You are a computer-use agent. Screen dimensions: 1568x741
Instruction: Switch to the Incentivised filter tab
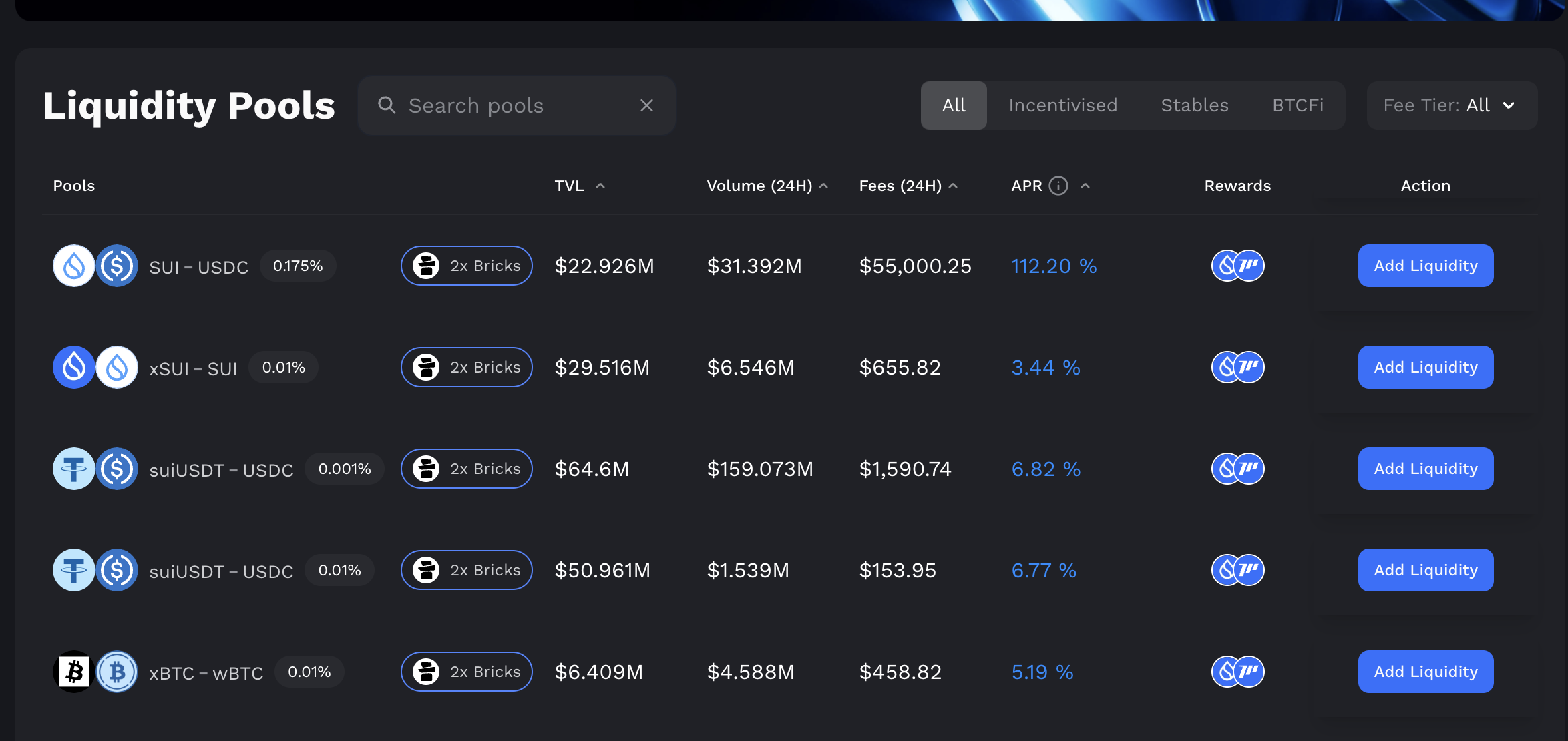click(x=1062, y=105)
